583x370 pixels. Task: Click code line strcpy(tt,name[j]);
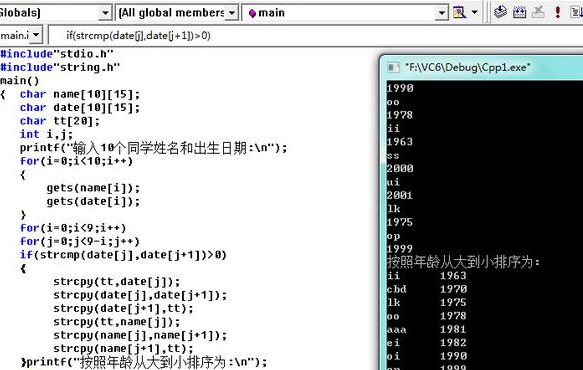[x=117, y=322]
